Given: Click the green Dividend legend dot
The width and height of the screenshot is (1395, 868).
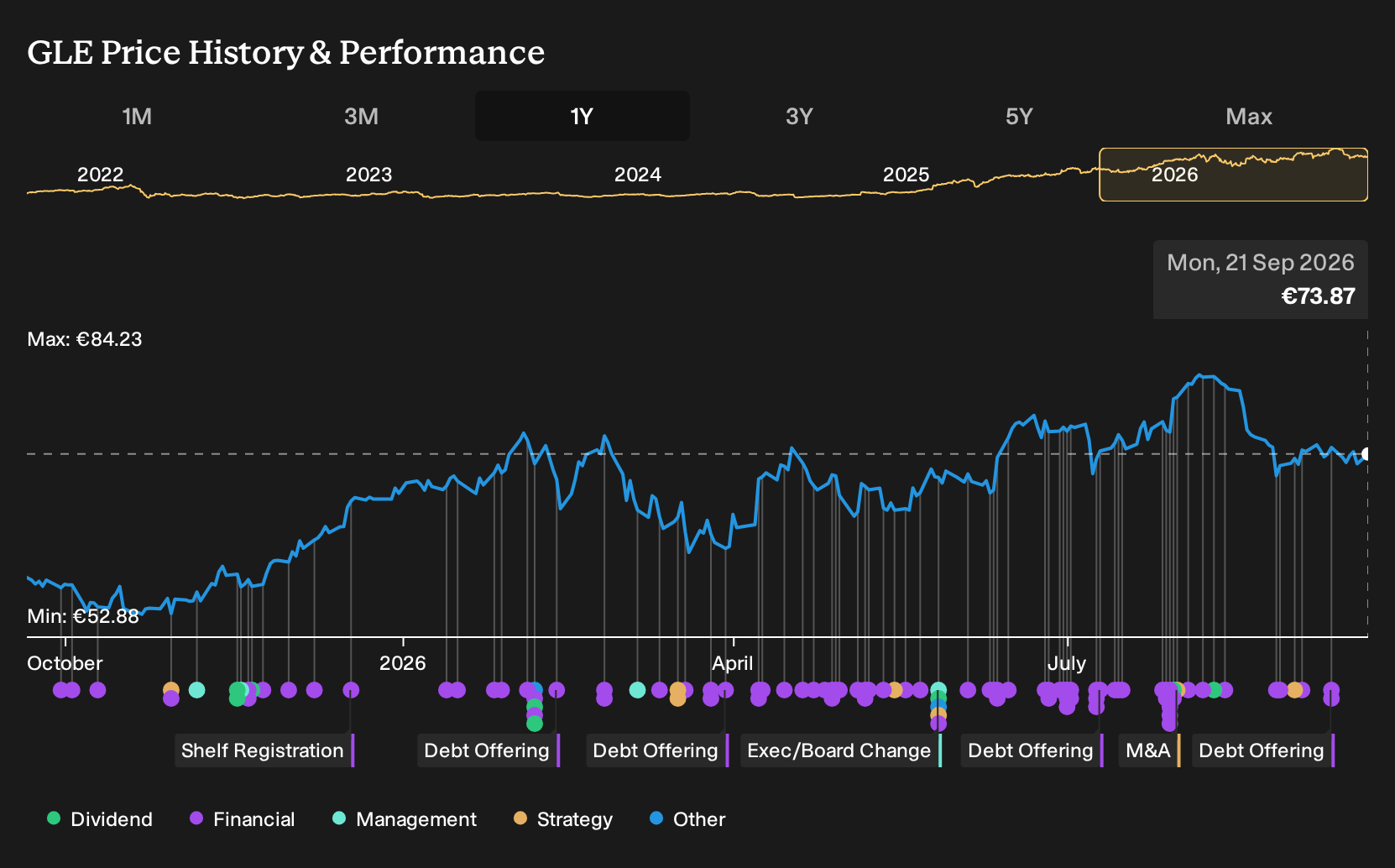Looking at the screenshot, I should (54, 818).
